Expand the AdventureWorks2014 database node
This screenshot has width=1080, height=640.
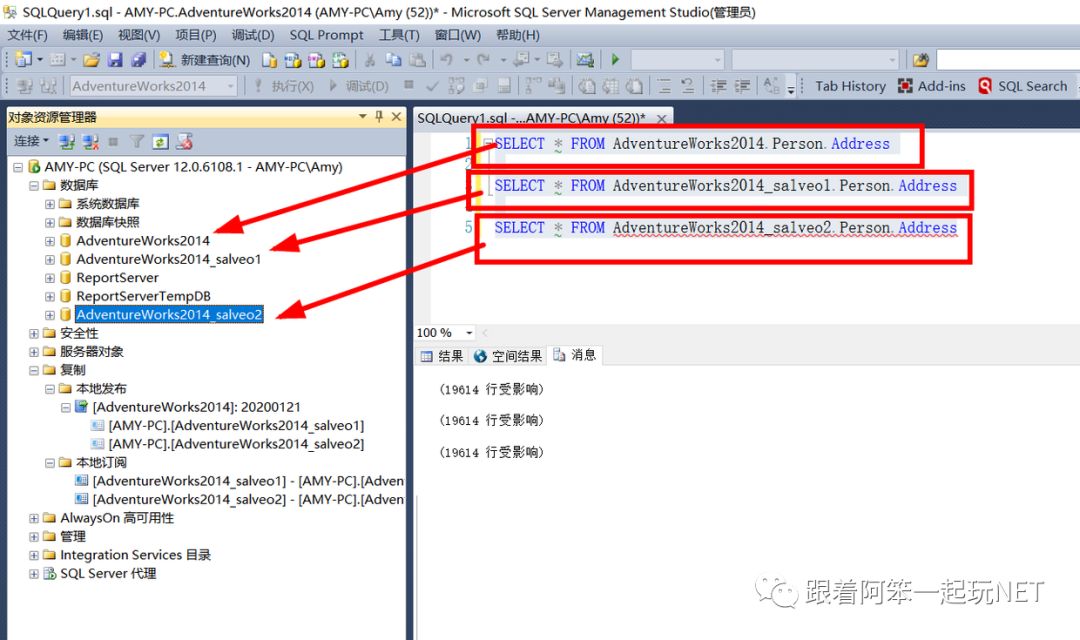50,241
